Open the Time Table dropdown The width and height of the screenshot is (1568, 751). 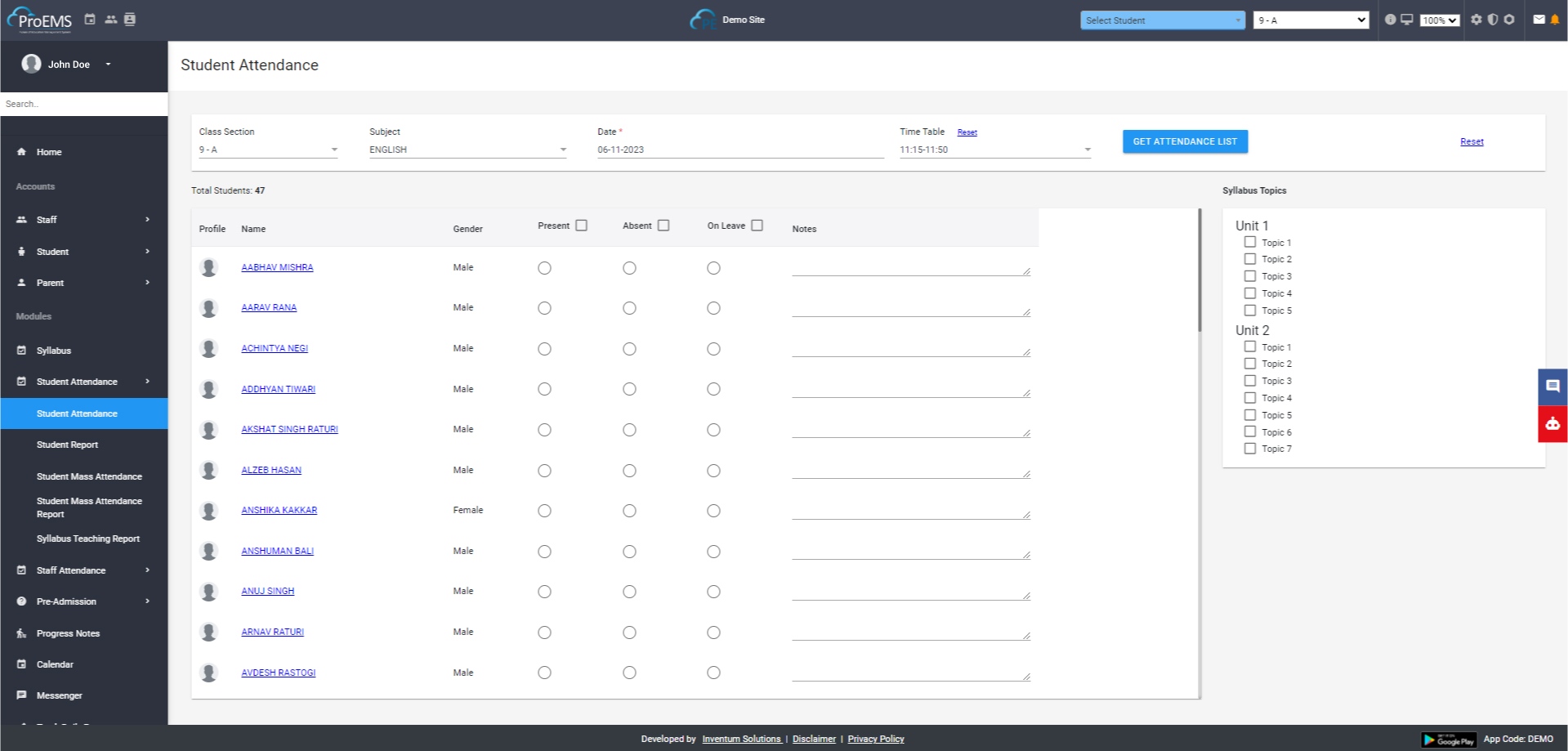click(994, 150)
